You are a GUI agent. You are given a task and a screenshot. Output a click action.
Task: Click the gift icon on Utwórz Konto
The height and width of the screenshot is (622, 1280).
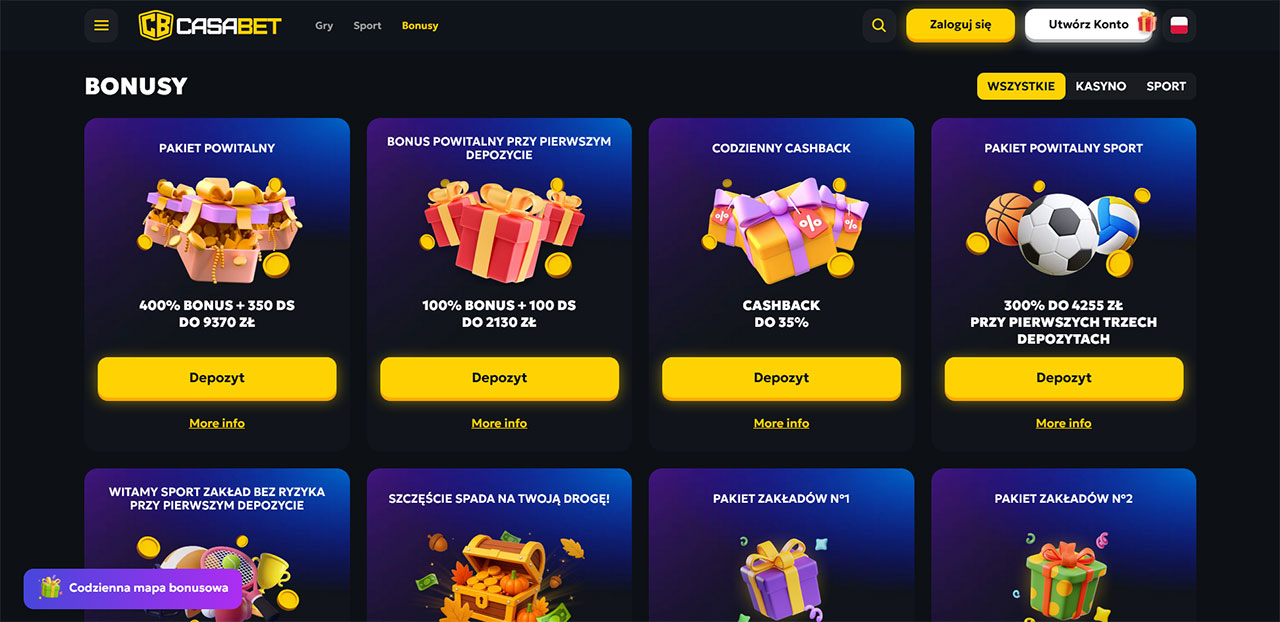[x=1146, y=22]
